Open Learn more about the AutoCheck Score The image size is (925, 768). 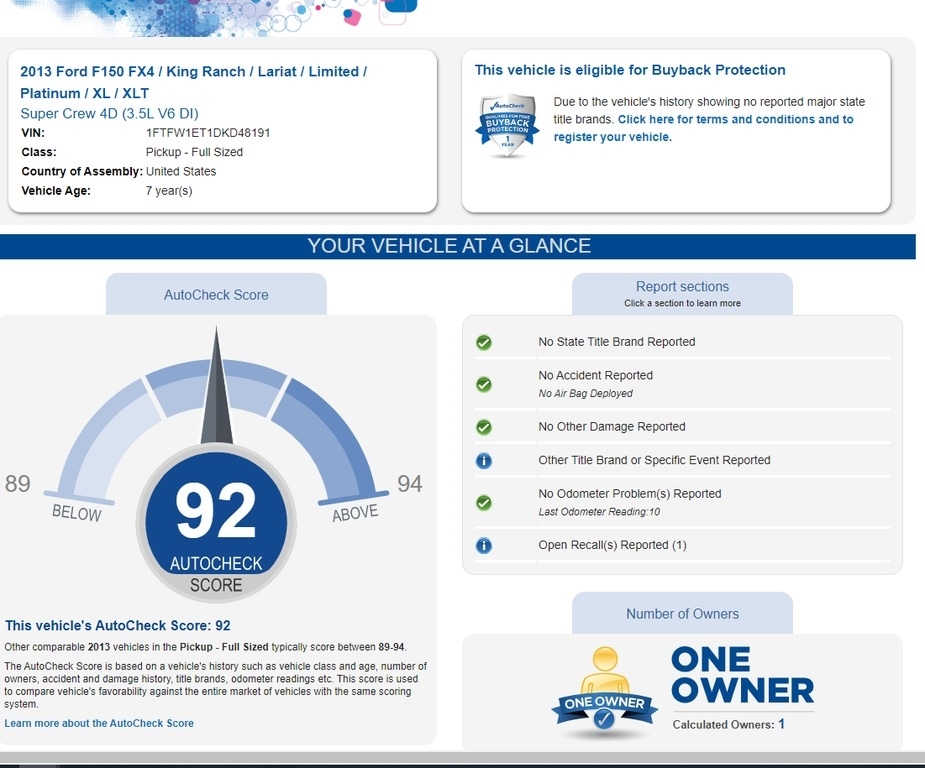click(x=99, y=723)
